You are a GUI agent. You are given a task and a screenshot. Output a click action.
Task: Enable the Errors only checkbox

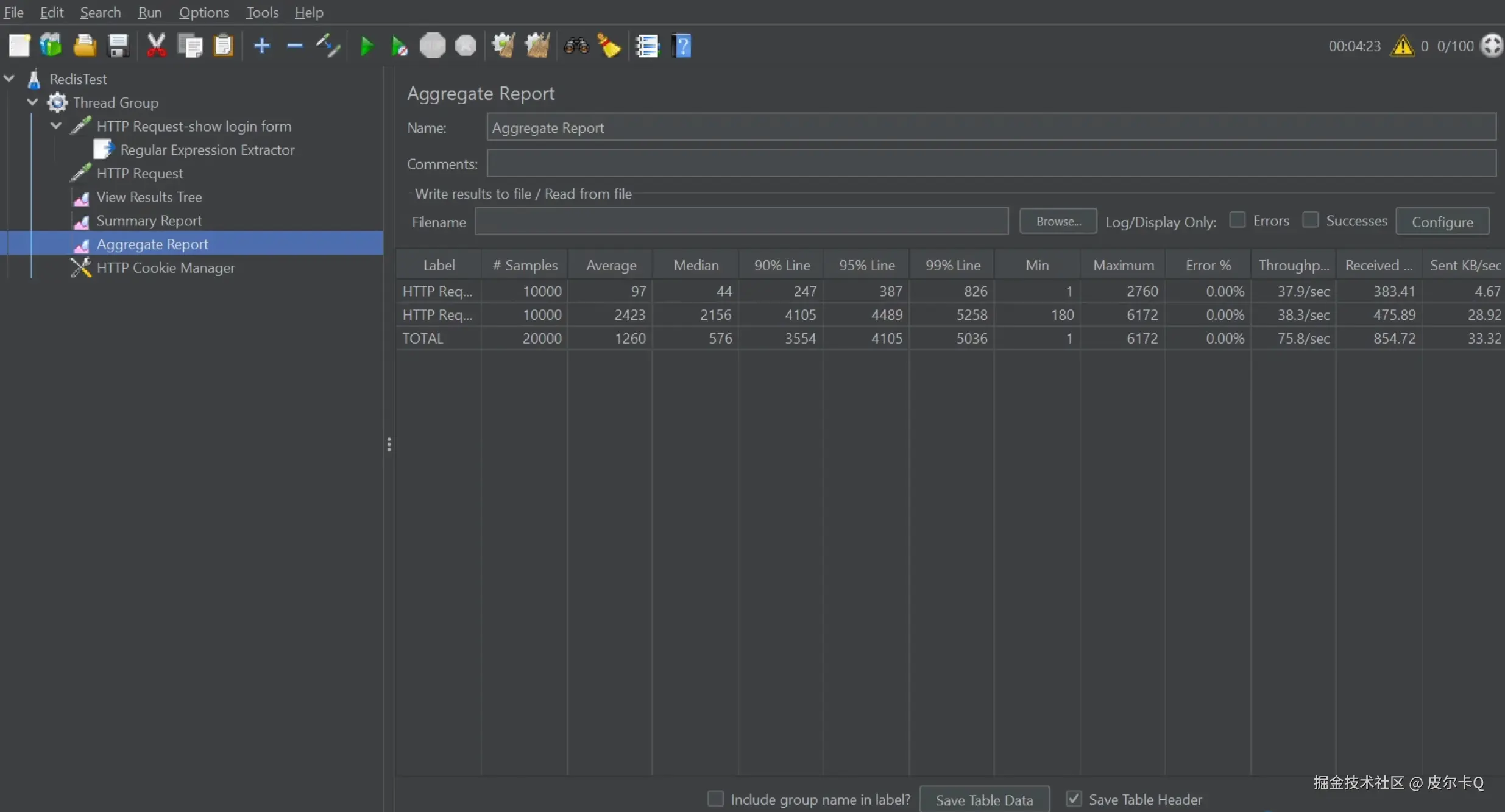[1237, 220]
